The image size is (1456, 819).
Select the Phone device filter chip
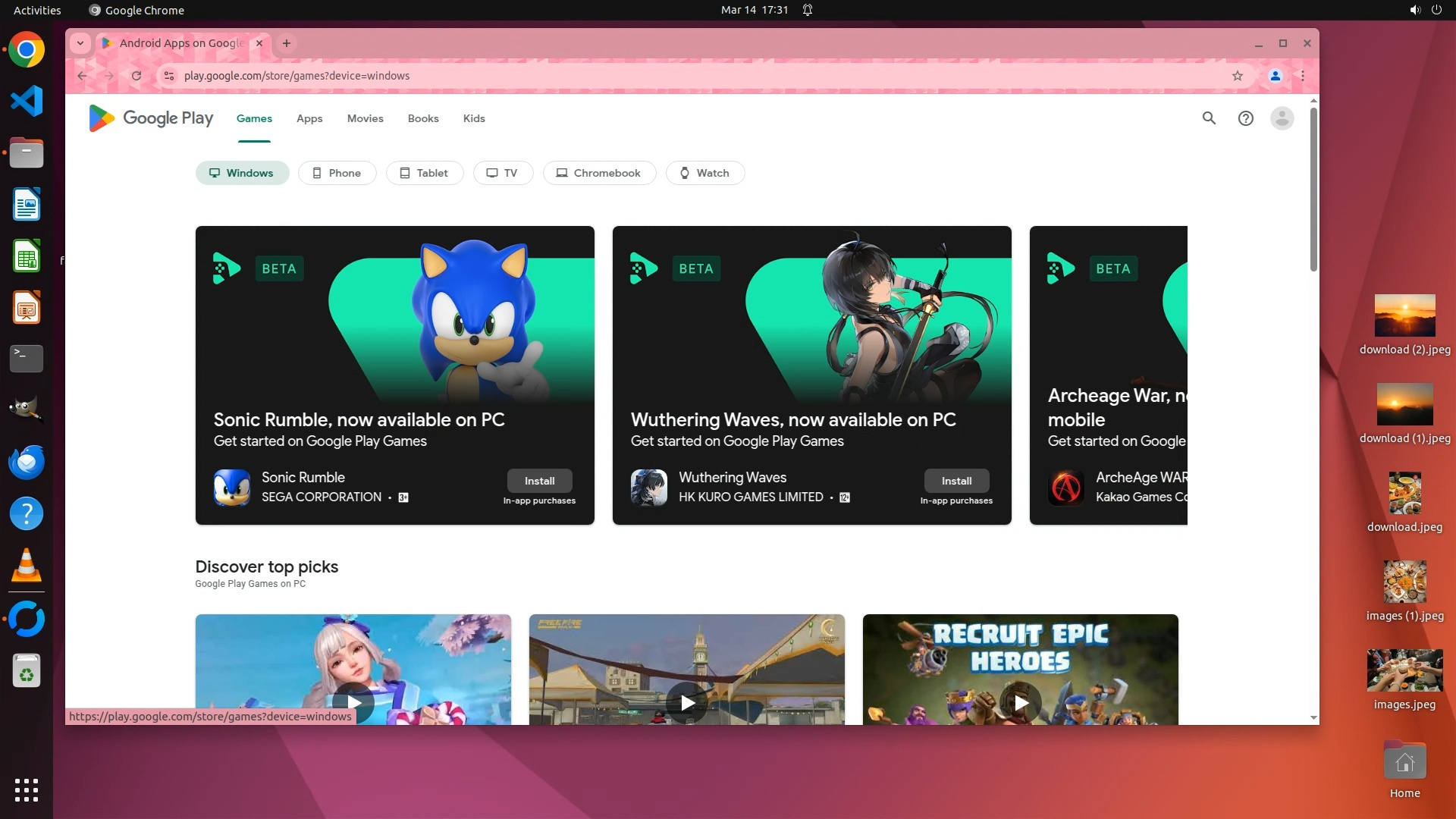click(337, 173)
